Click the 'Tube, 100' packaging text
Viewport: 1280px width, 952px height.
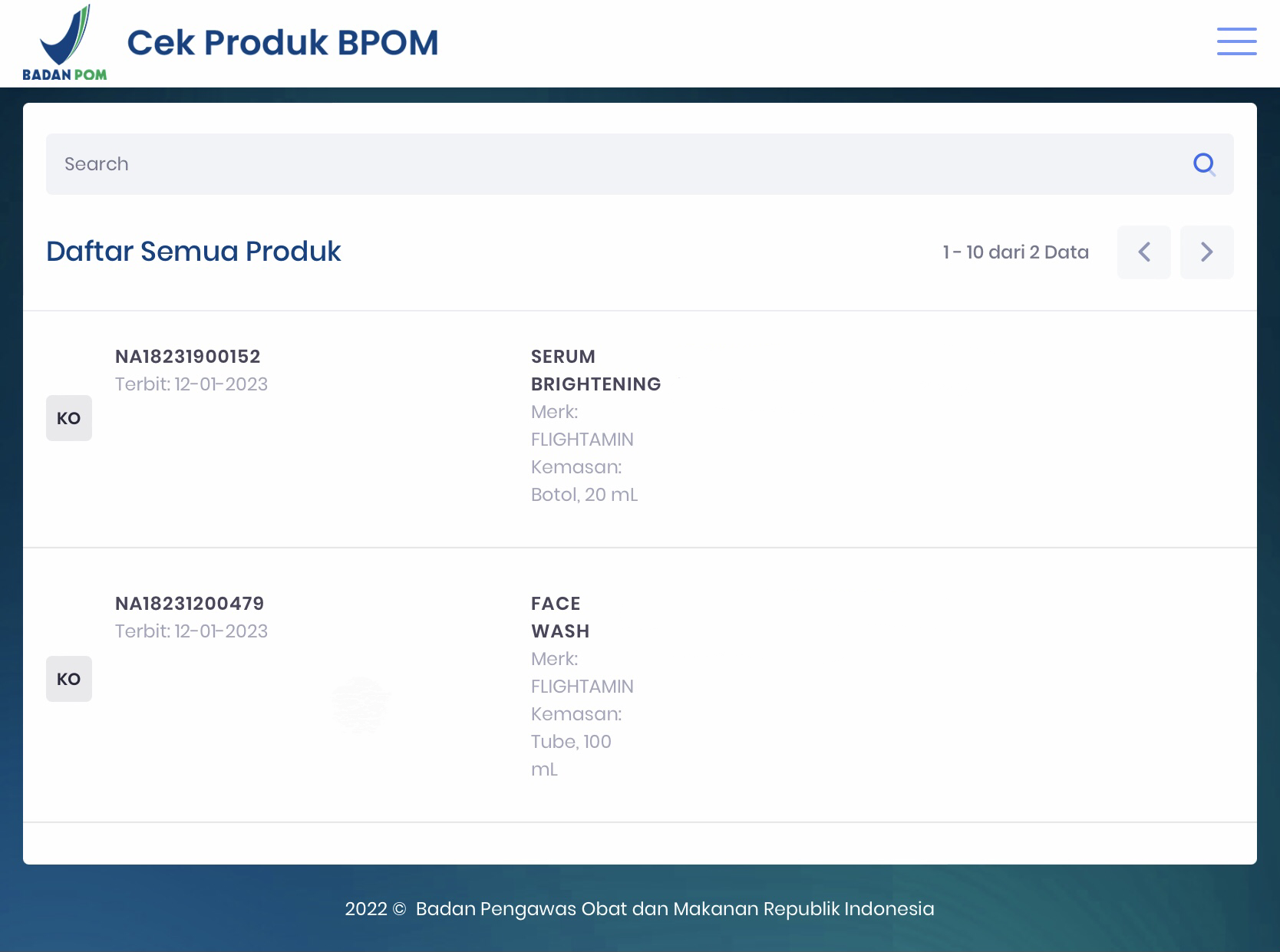pyautogui.click(x=571, y=742)
